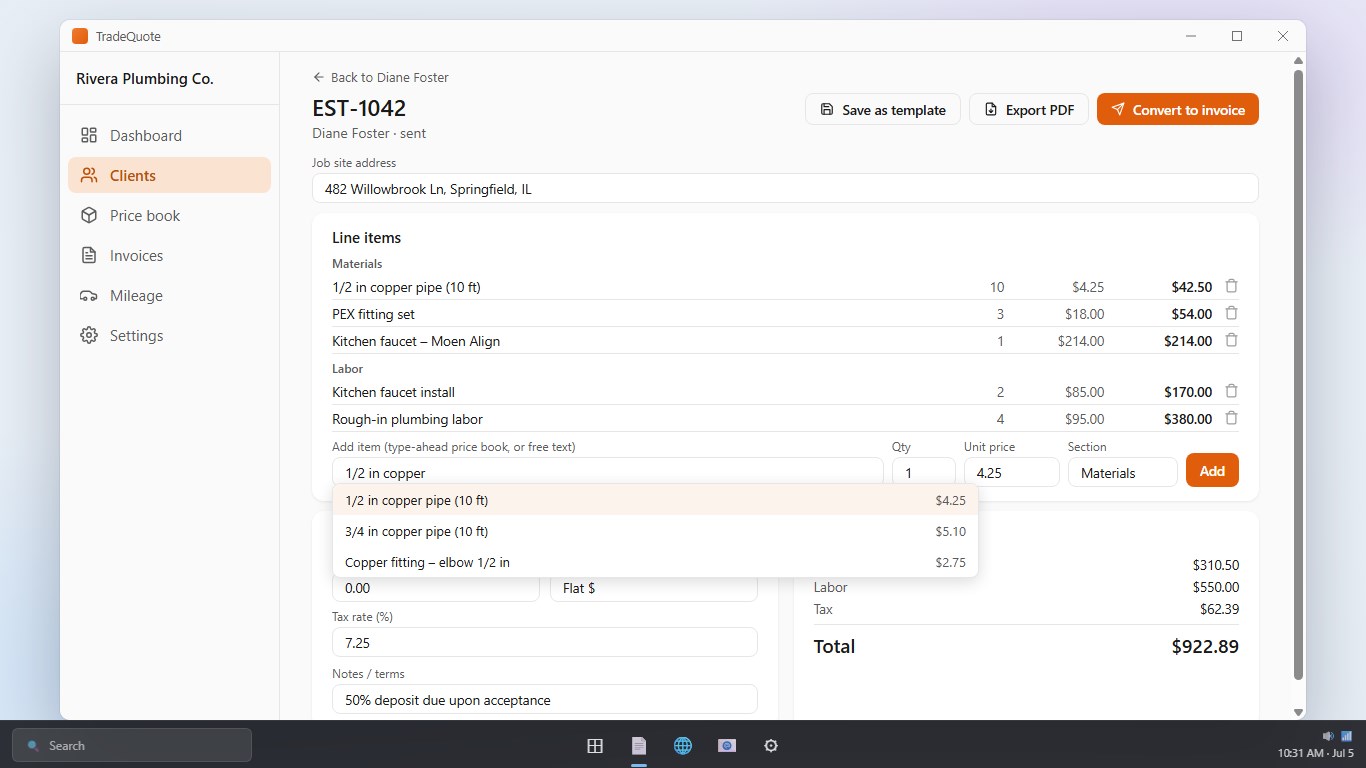Expand the Section dropdown showing Materials
The width and height of the screenshot is (1366, 768).
pos(1122,472)
